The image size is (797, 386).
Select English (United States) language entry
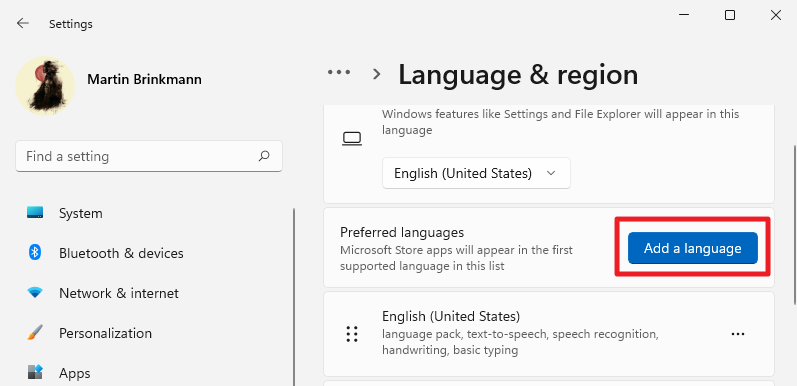coord(548,334)
